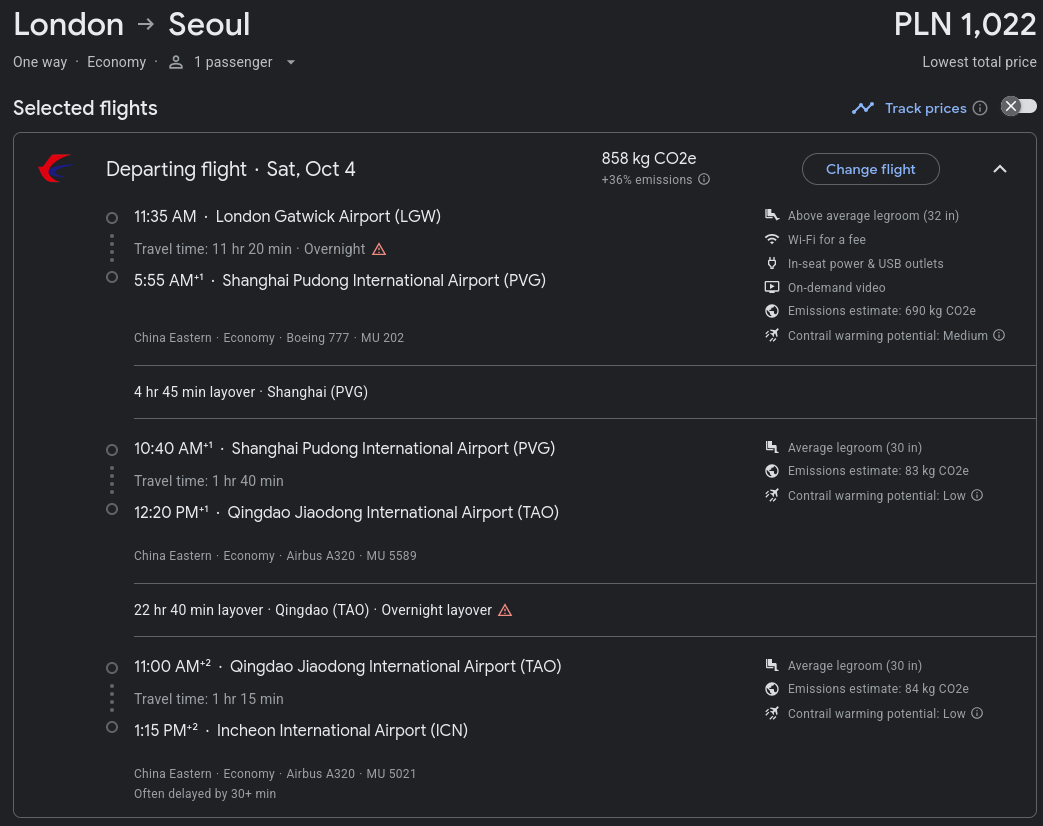Click the In-seat power & USB outlets icon
This screenshot has height=826, width=1043.
(772, 263)
